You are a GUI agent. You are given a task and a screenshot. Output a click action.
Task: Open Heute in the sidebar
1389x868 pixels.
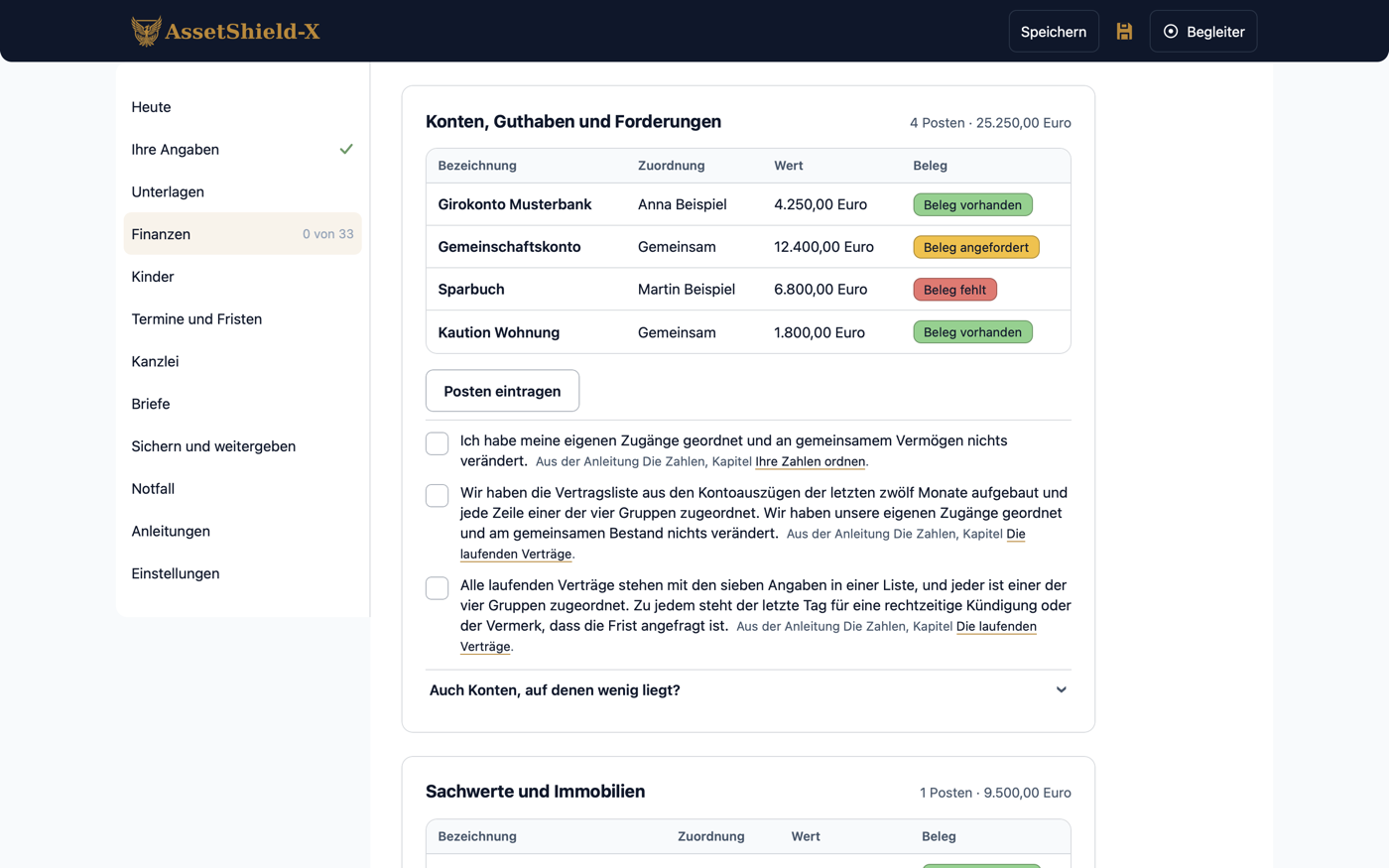242,107
